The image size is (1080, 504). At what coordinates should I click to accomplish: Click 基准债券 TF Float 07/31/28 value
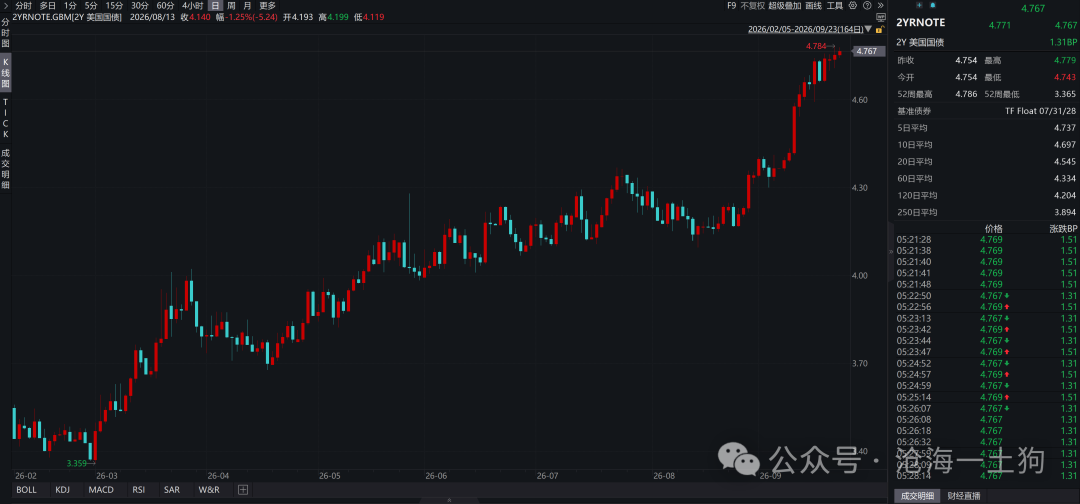coord(1041,111)
